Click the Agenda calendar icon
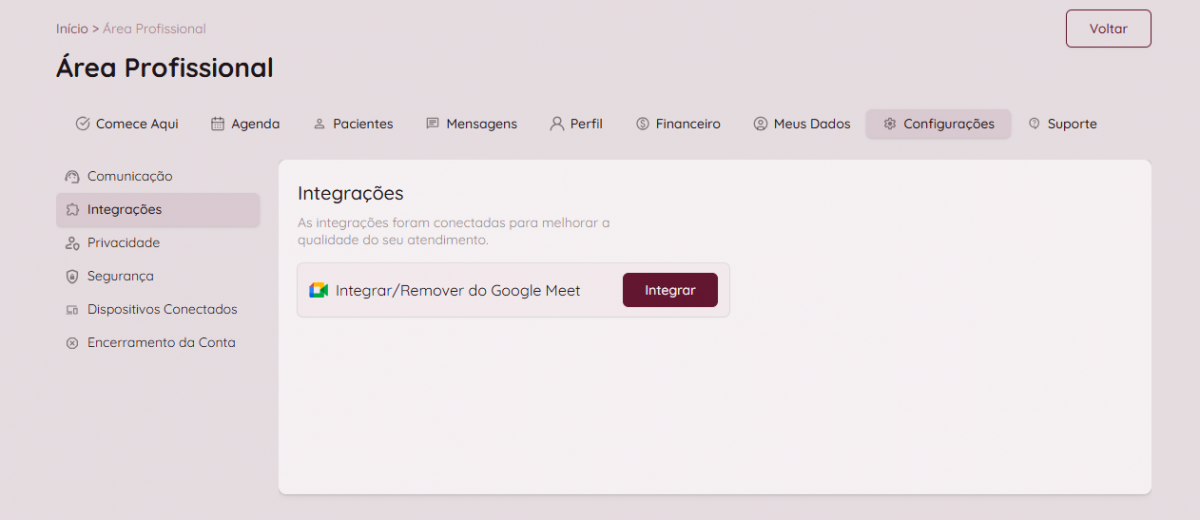The width and height of the screenshot is (1200, 520). 217,124
